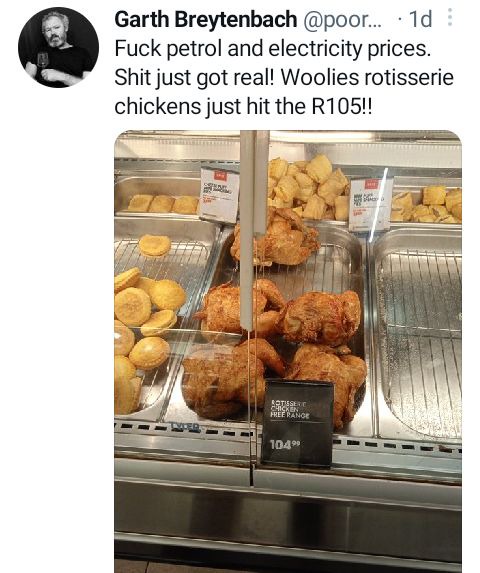Viewport: 480px width, 573px height.
Task: Open Garth Breytenbach's round profile picture
Action: (x=58, y=48)
